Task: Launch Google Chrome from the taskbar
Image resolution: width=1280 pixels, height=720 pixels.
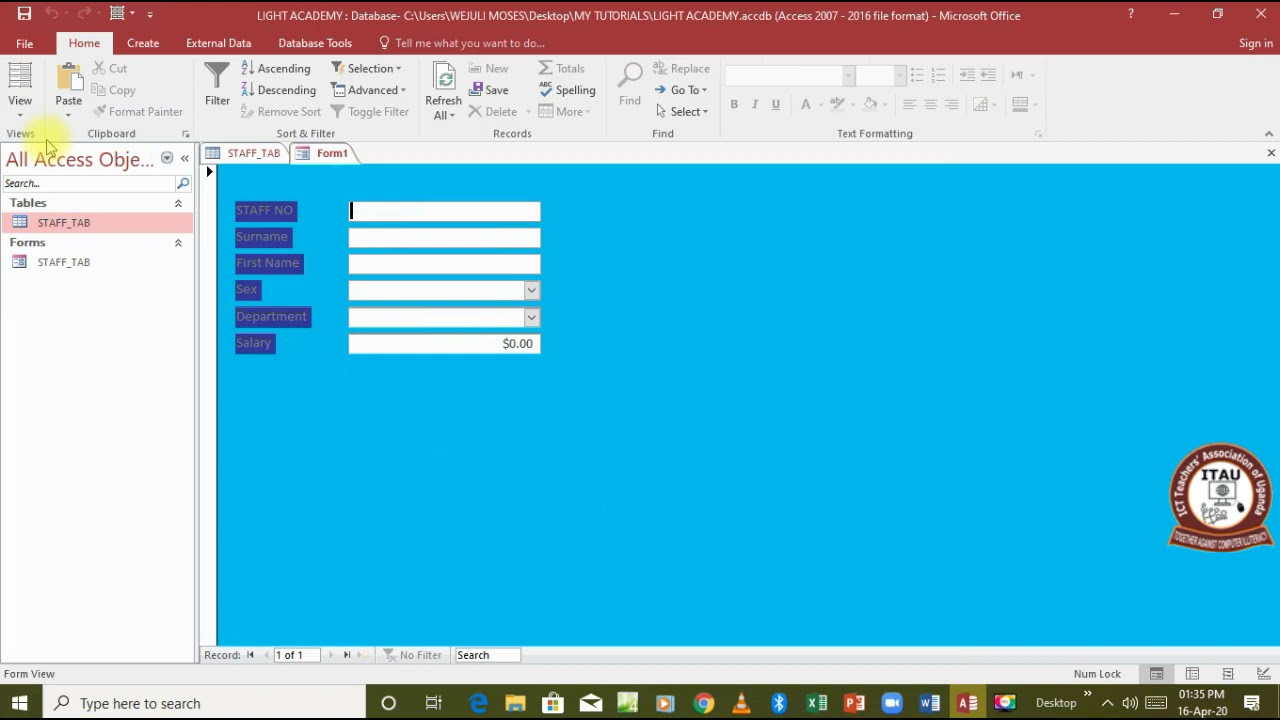Action: click(704, 703)
